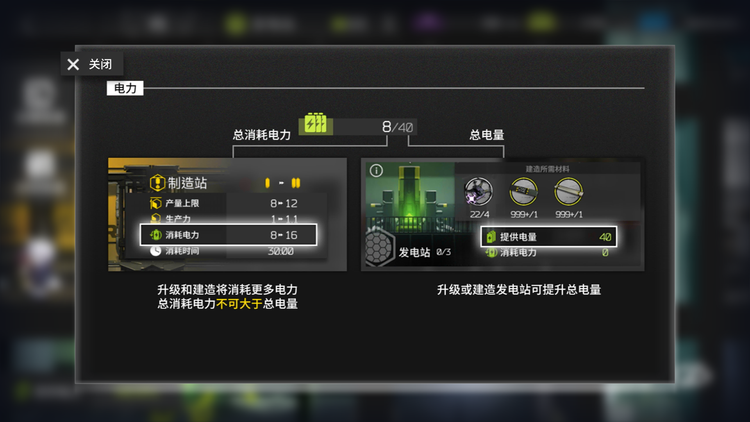
Task: Click the first 999+/1 building material icon
Action: pyautogui.click(x=523, y=191)
